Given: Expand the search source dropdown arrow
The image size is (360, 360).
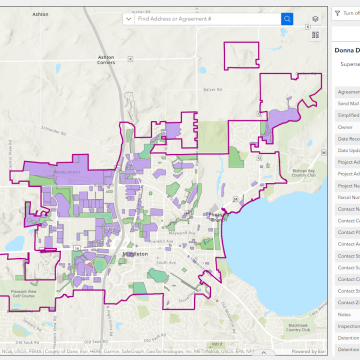Looking at the screenshot, I should [128, 19].
